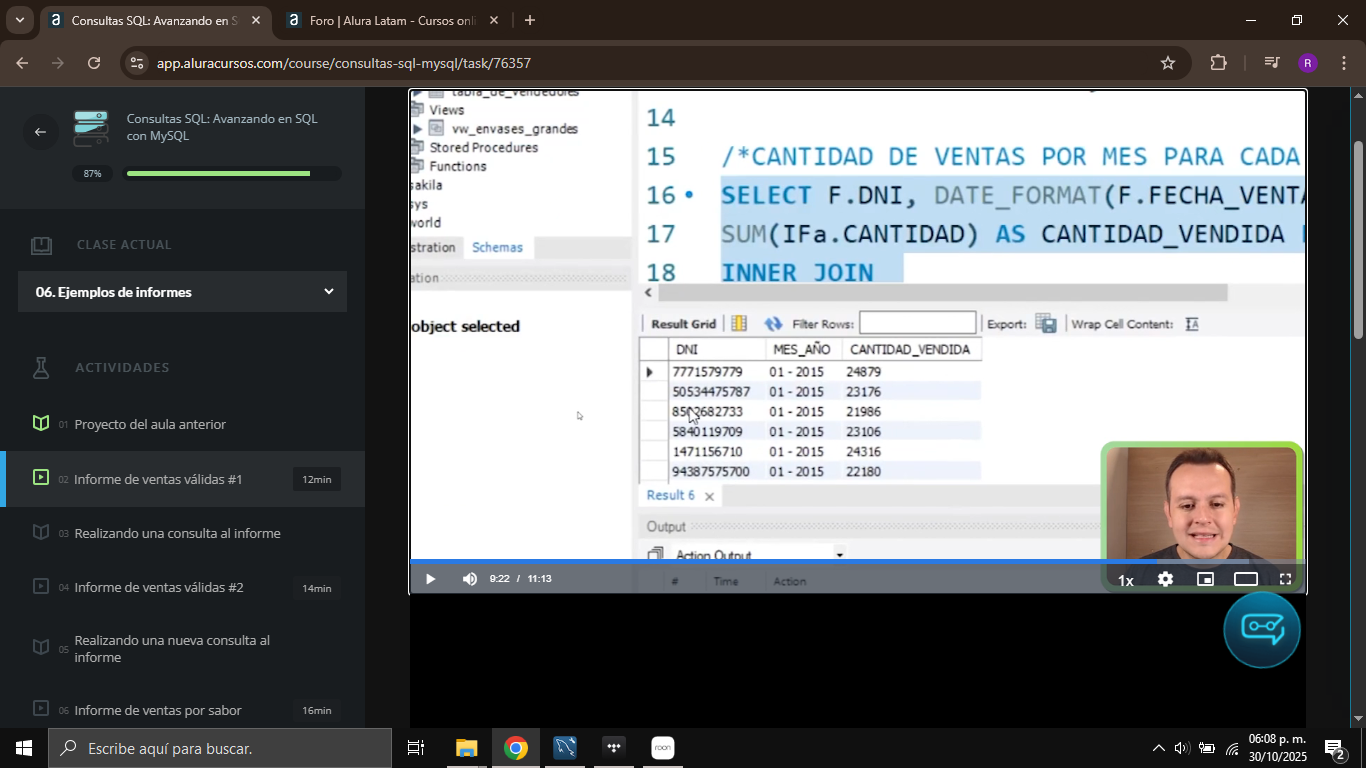Viewport: 1366px width, 768px height.
Task: Select the Schemas tab in Workbench
Action: 498,247
